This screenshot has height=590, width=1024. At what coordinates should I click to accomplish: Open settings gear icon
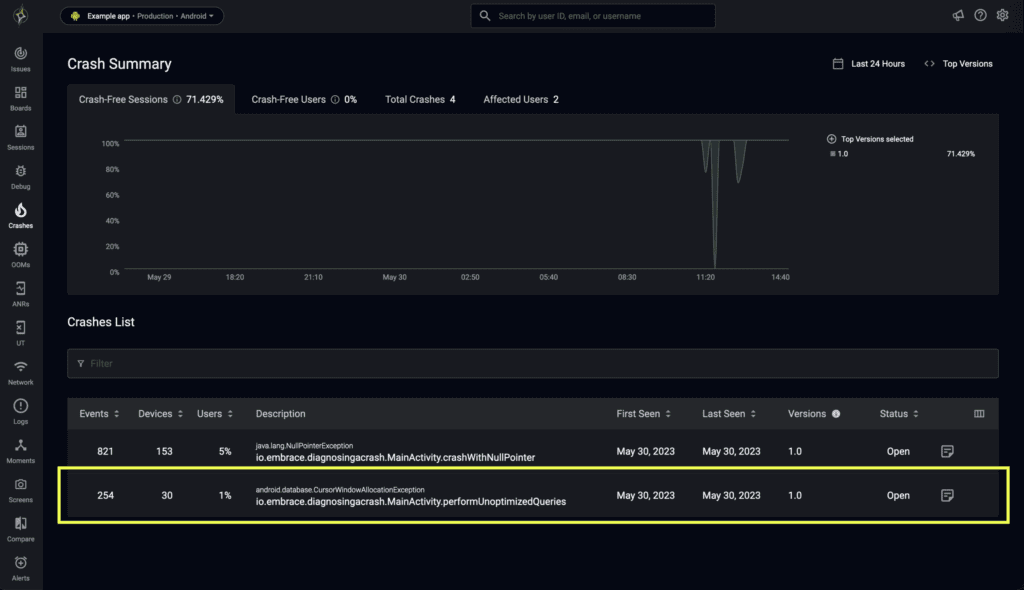pyautogui.click(x=1002, y=16)
